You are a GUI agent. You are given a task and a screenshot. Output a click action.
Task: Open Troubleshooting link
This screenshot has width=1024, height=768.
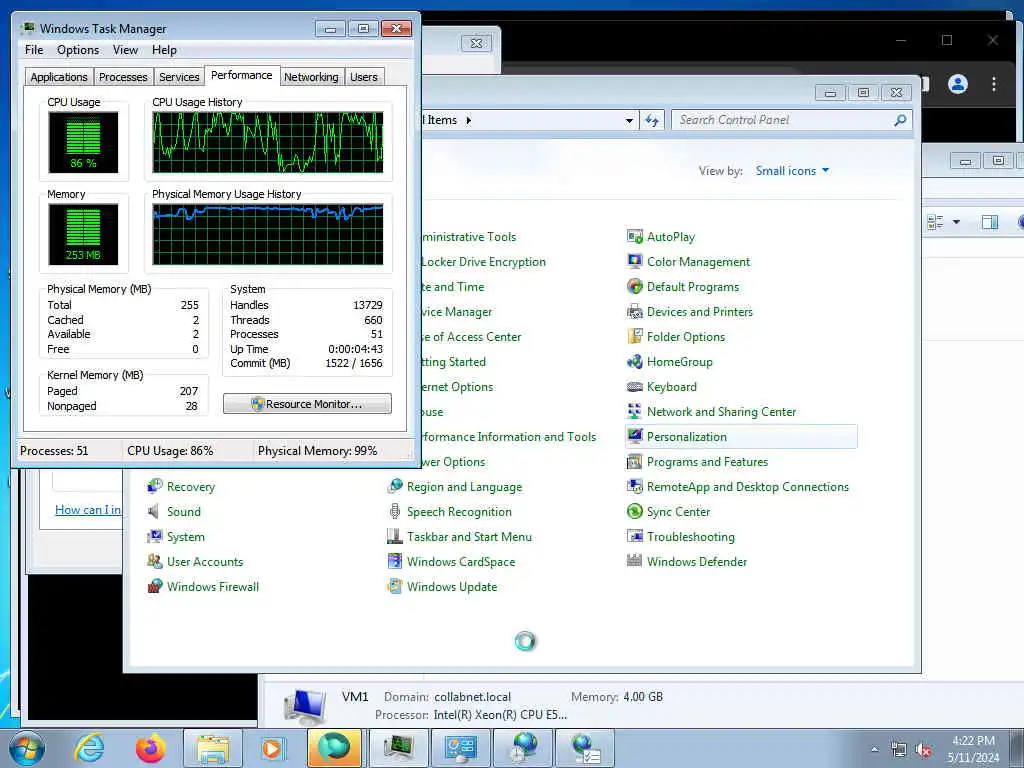coord(690,537)
